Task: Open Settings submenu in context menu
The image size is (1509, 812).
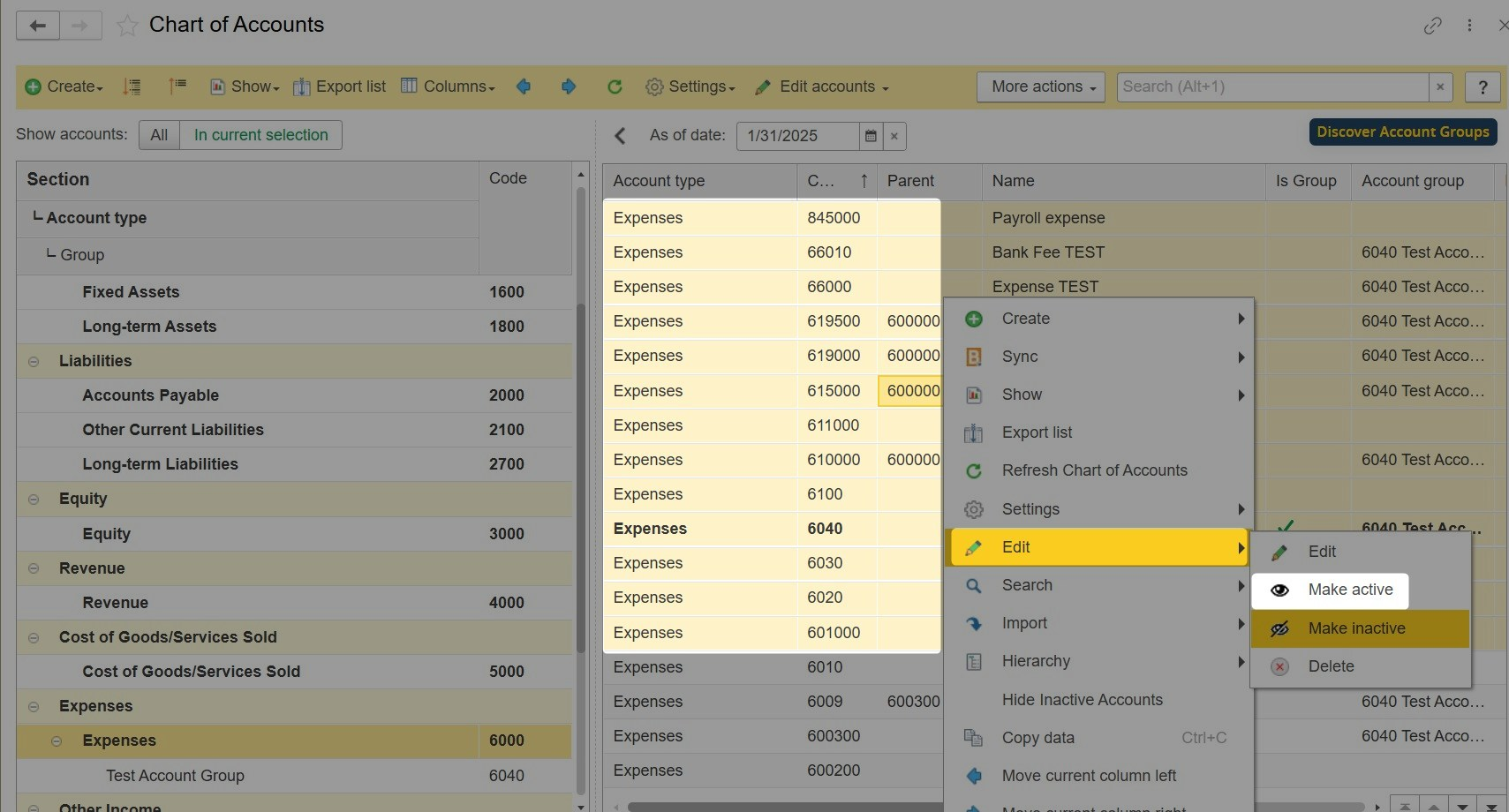Action: click(x=1099, y=509)
